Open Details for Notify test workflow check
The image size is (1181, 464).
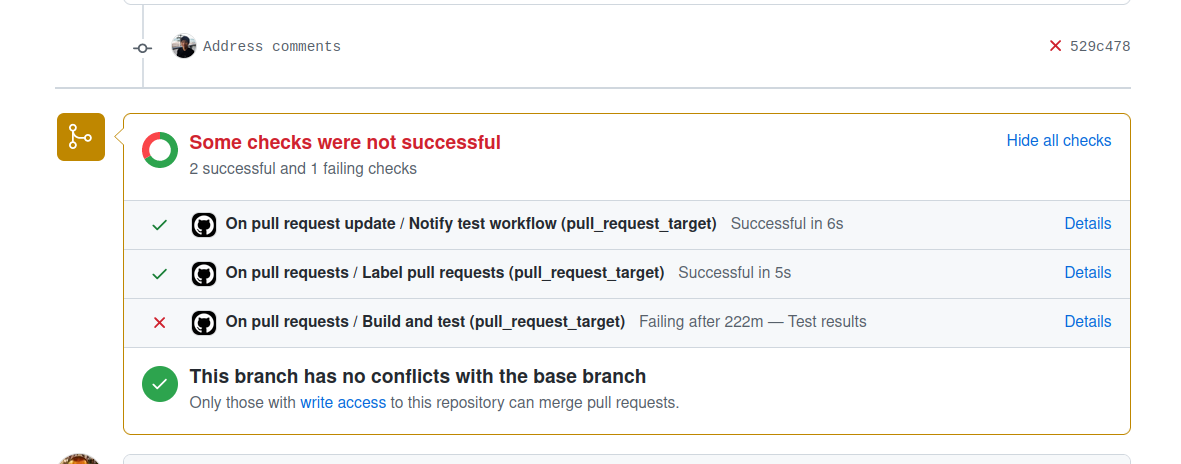[x=1087, y=224]
